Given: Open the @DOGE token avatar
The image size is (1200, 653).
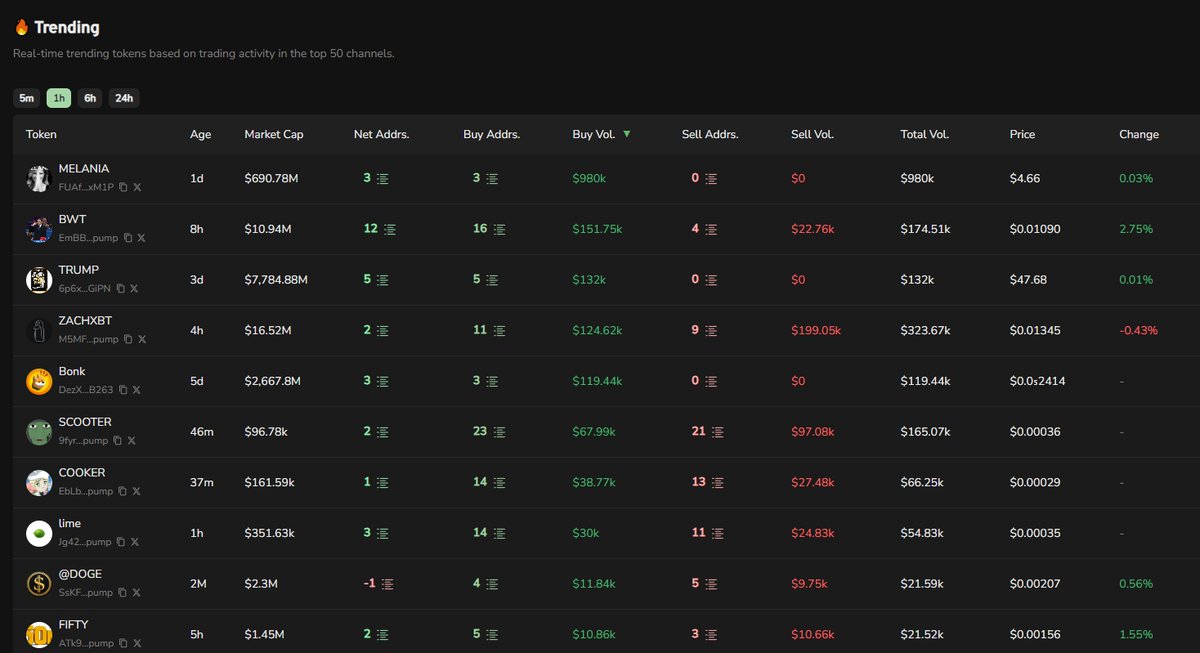Looking at the screenshot, I should tap(39, 584).
